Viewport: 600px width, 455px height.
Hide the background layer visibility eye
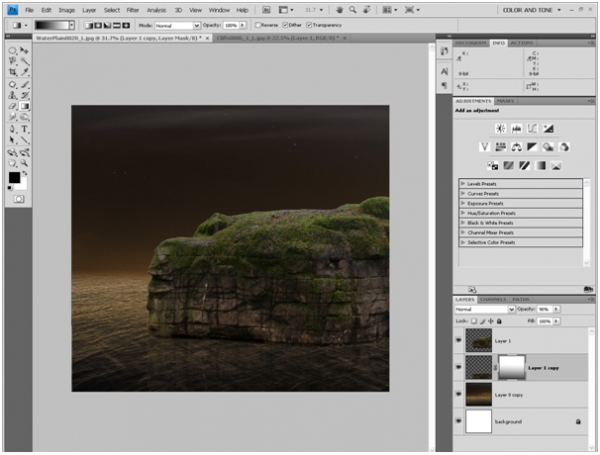(x=458, y=421)
